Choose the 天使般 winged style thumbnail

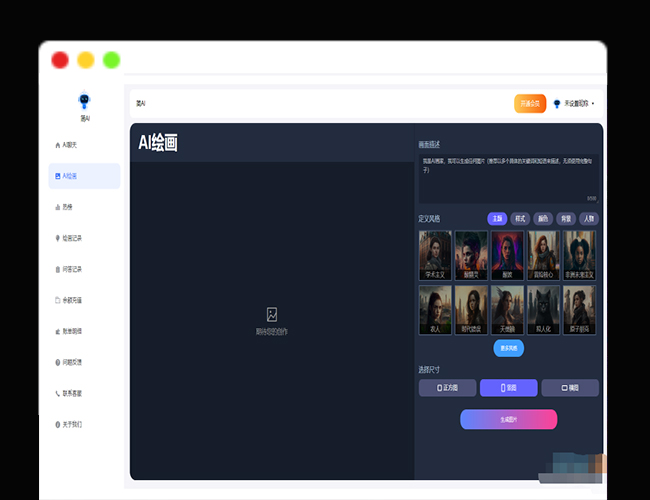coord(507,310)
